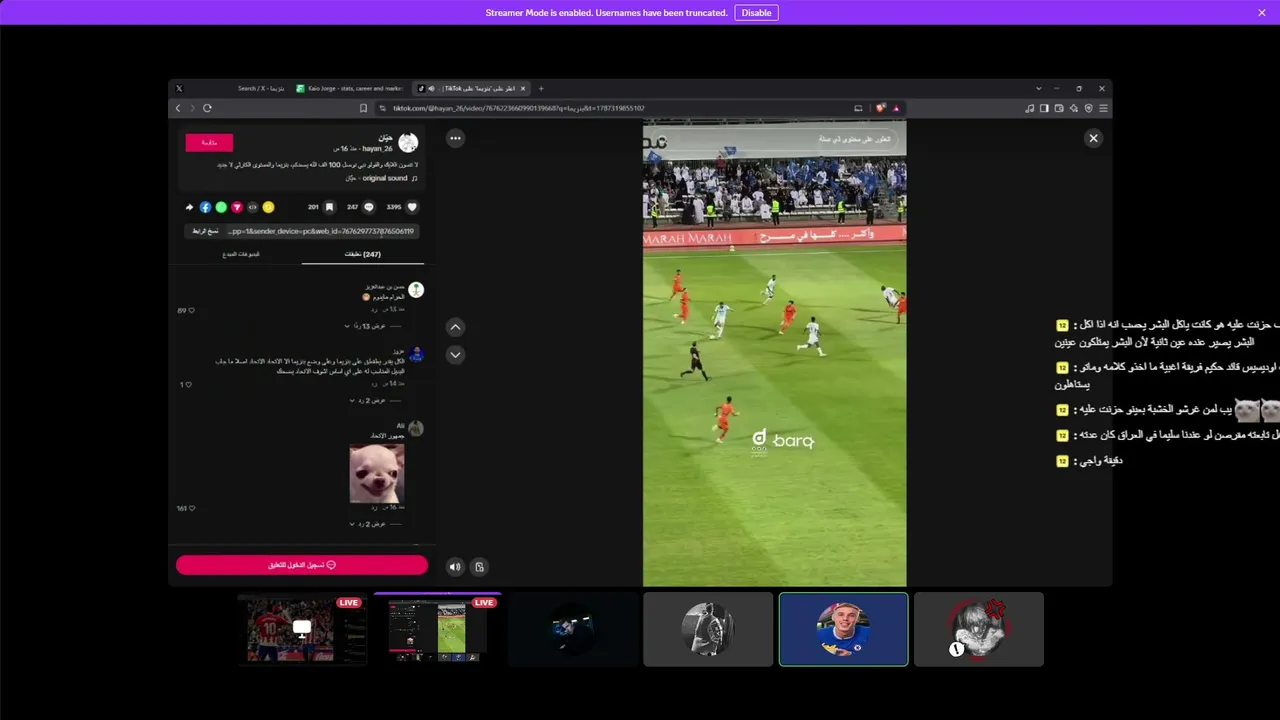Expand 2 replies under the second comment
This screenshot has width=1280, height=720.
366,400
